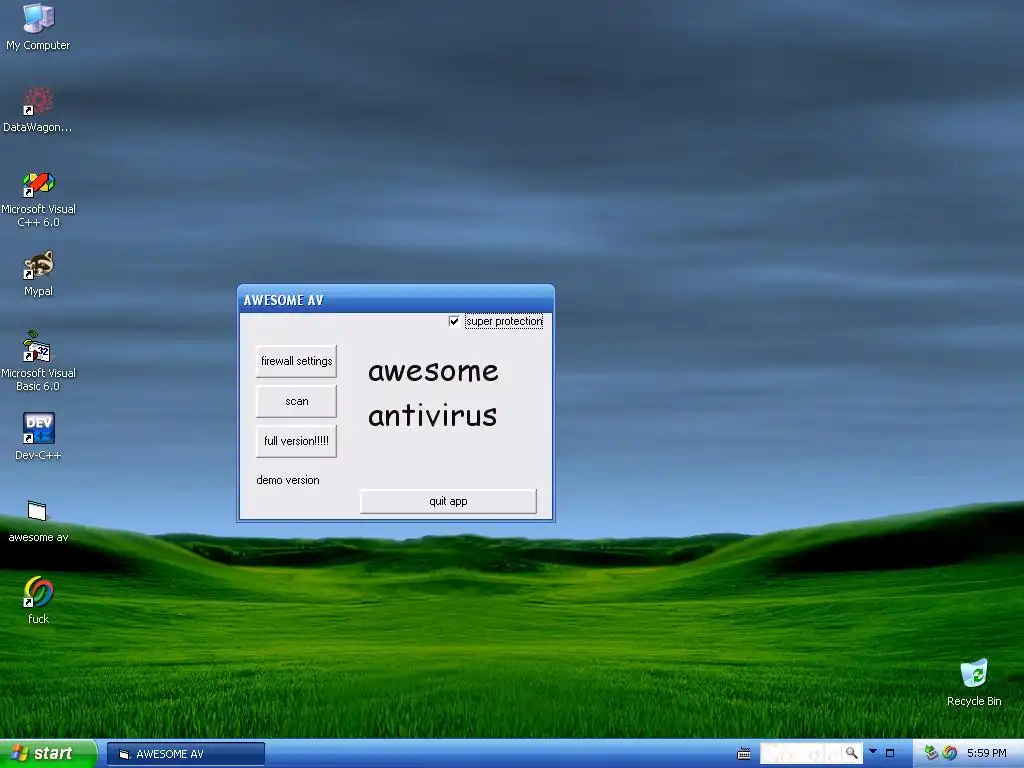Image resolution: width=1024 pixels, height=768 pixels.
Task: Click the AWESOME AV title bar
Action: point(396,300)
